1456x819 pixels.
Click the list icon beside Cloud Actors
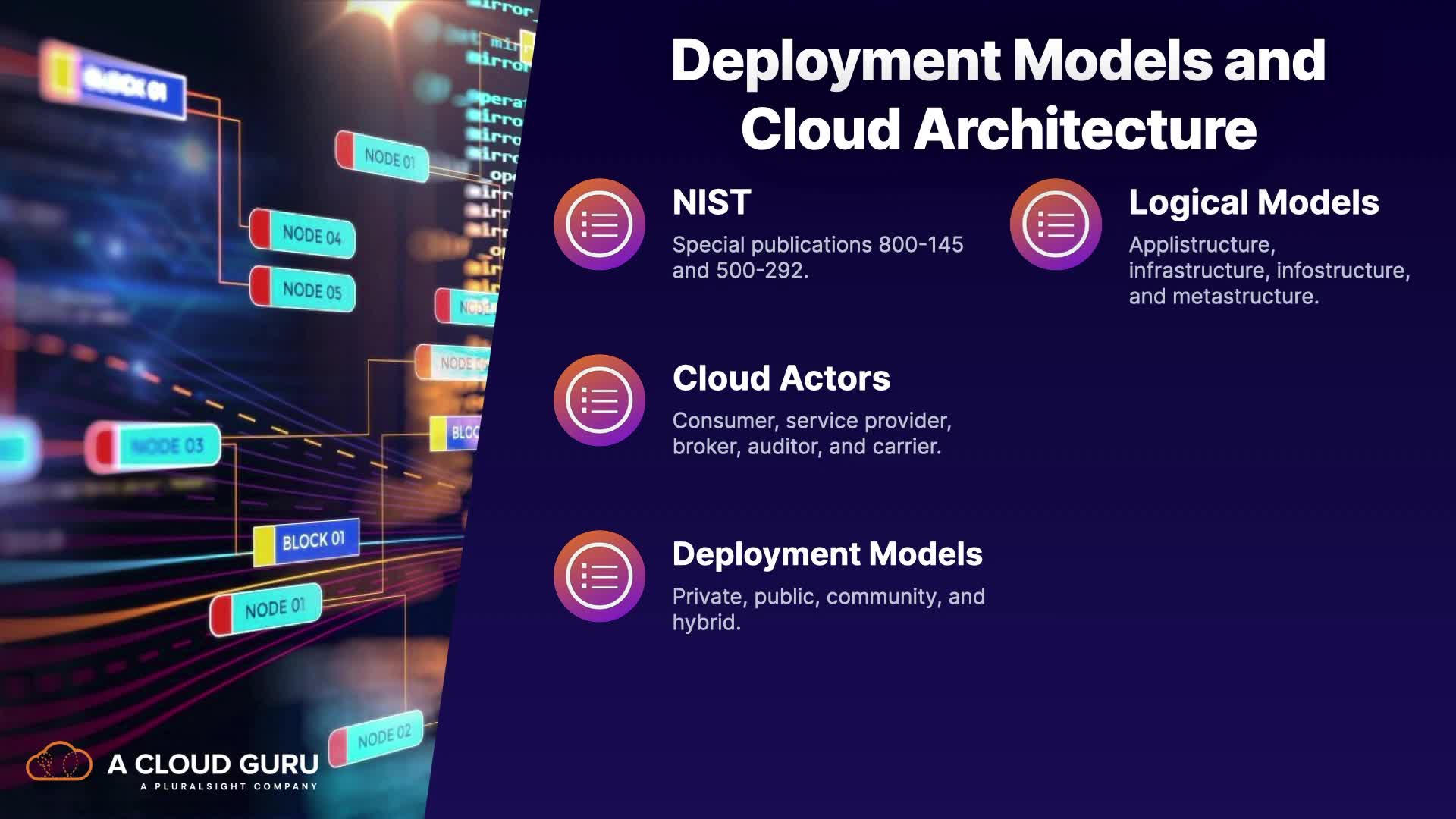[x=599, y=400]
